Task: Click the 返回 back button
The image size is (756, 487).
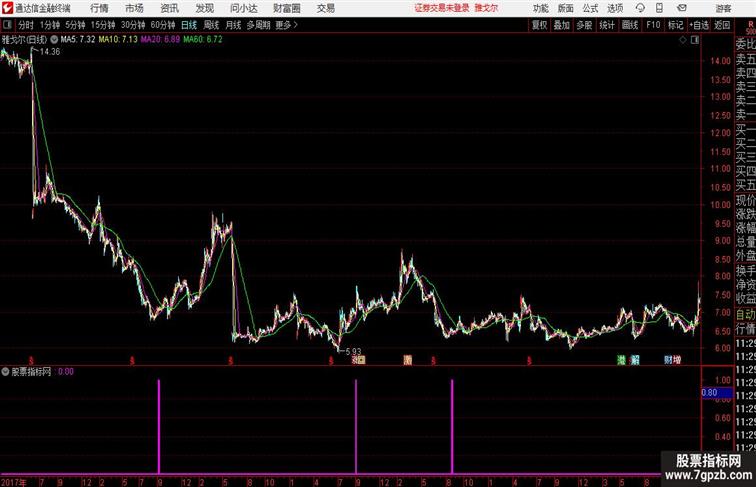Action: (722, 25)
